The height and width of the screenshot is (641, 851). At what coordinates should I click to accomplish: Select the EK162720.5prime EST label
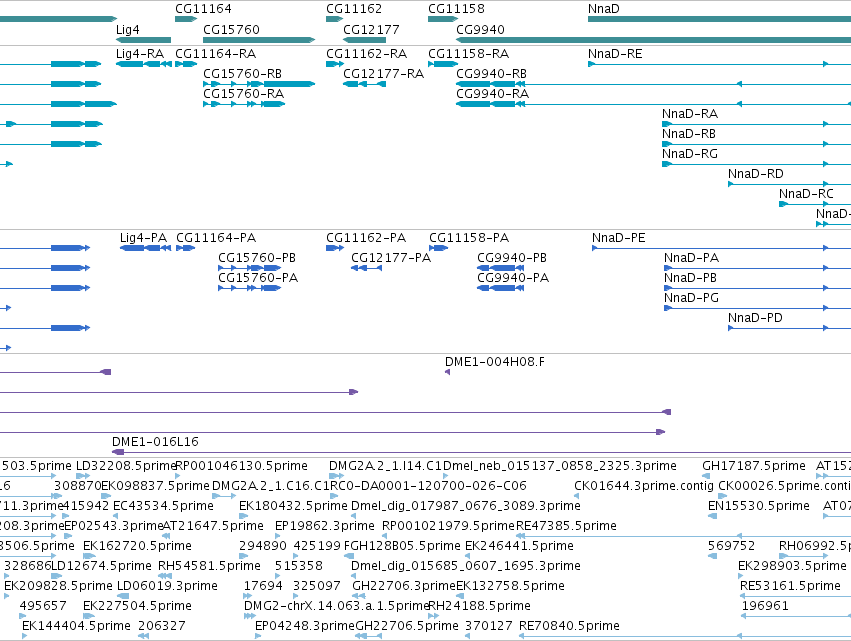[x=137, y=546]
